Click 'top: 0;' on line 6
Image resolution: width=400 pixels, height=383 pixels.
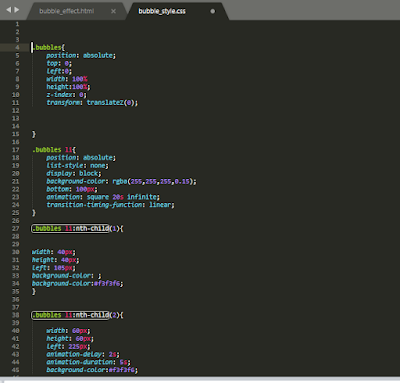click(59, 63)
